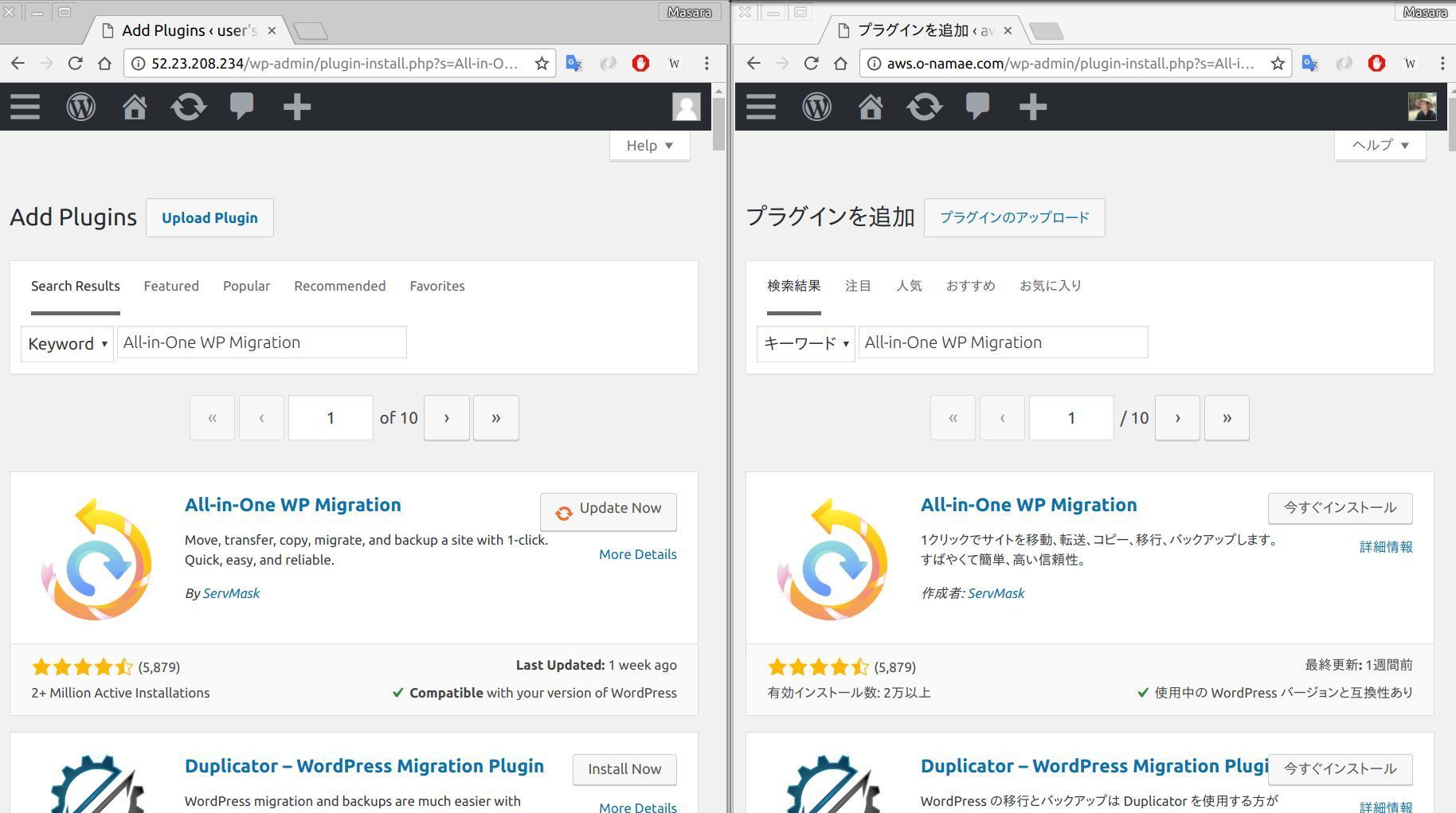Click WordPress logo in right window admin bar

816,107
